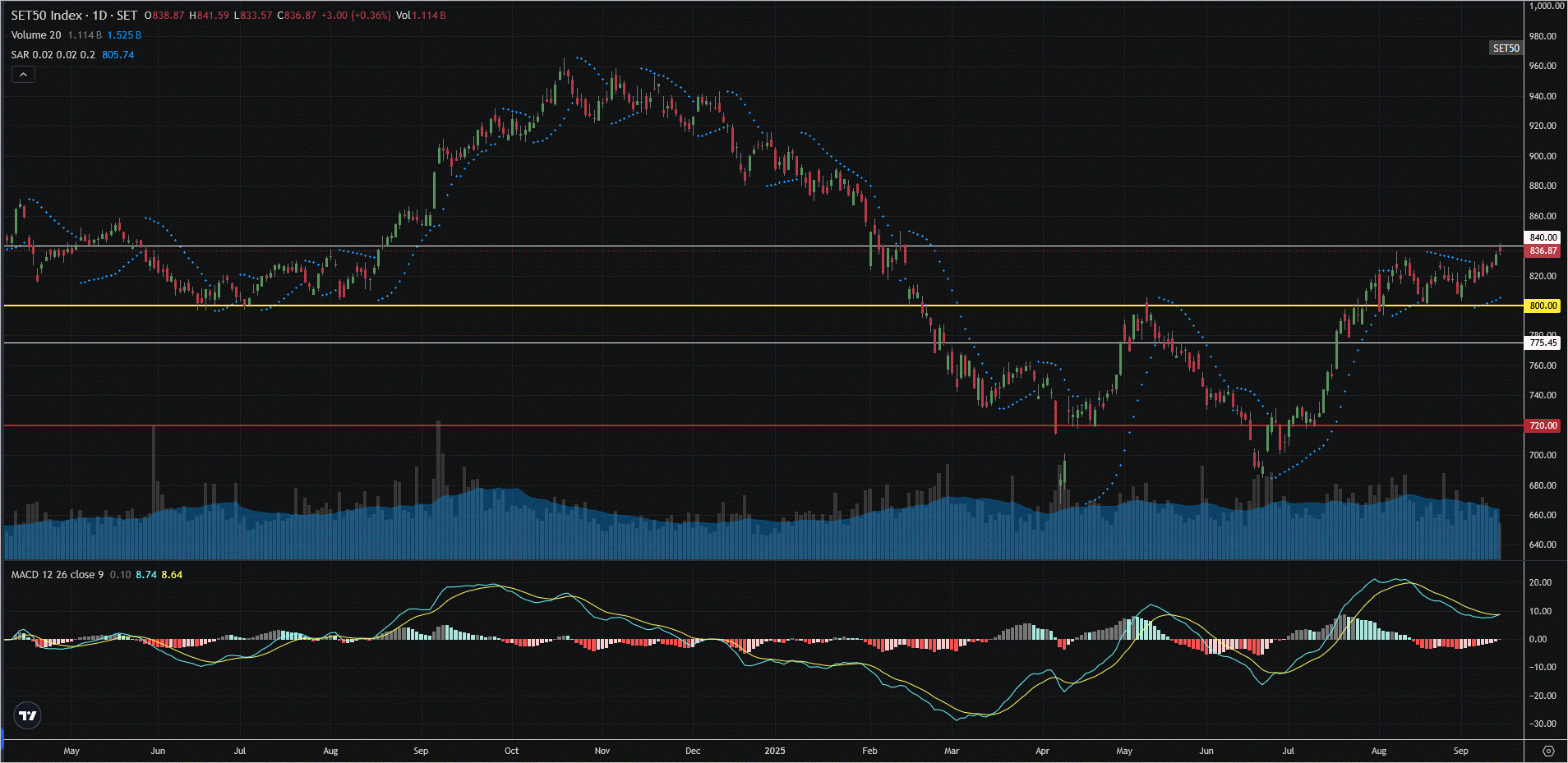Screen dimensions: 1568x763
Task: Click 640.00 on the price scale
Action: 1543,545
